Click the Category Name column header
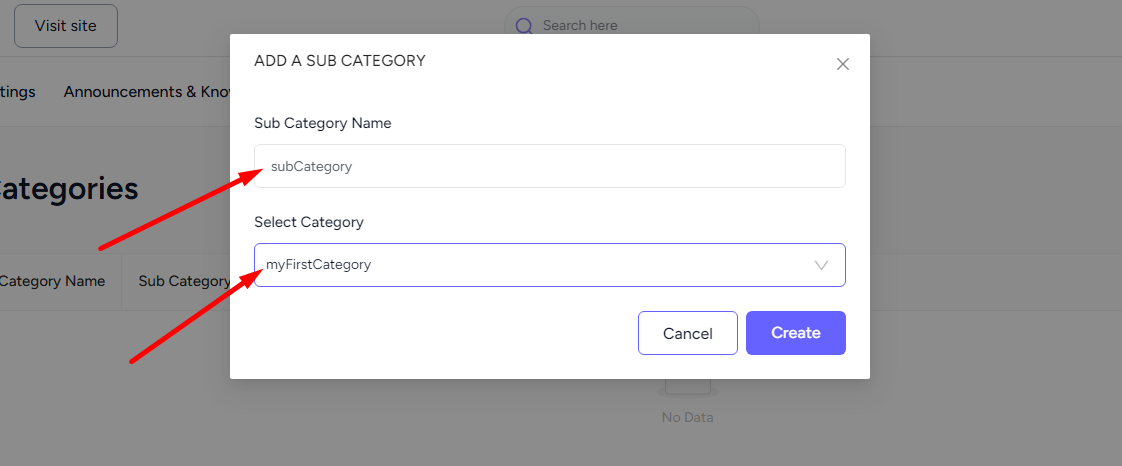The image size is (1122, 466). pos(52,281)
